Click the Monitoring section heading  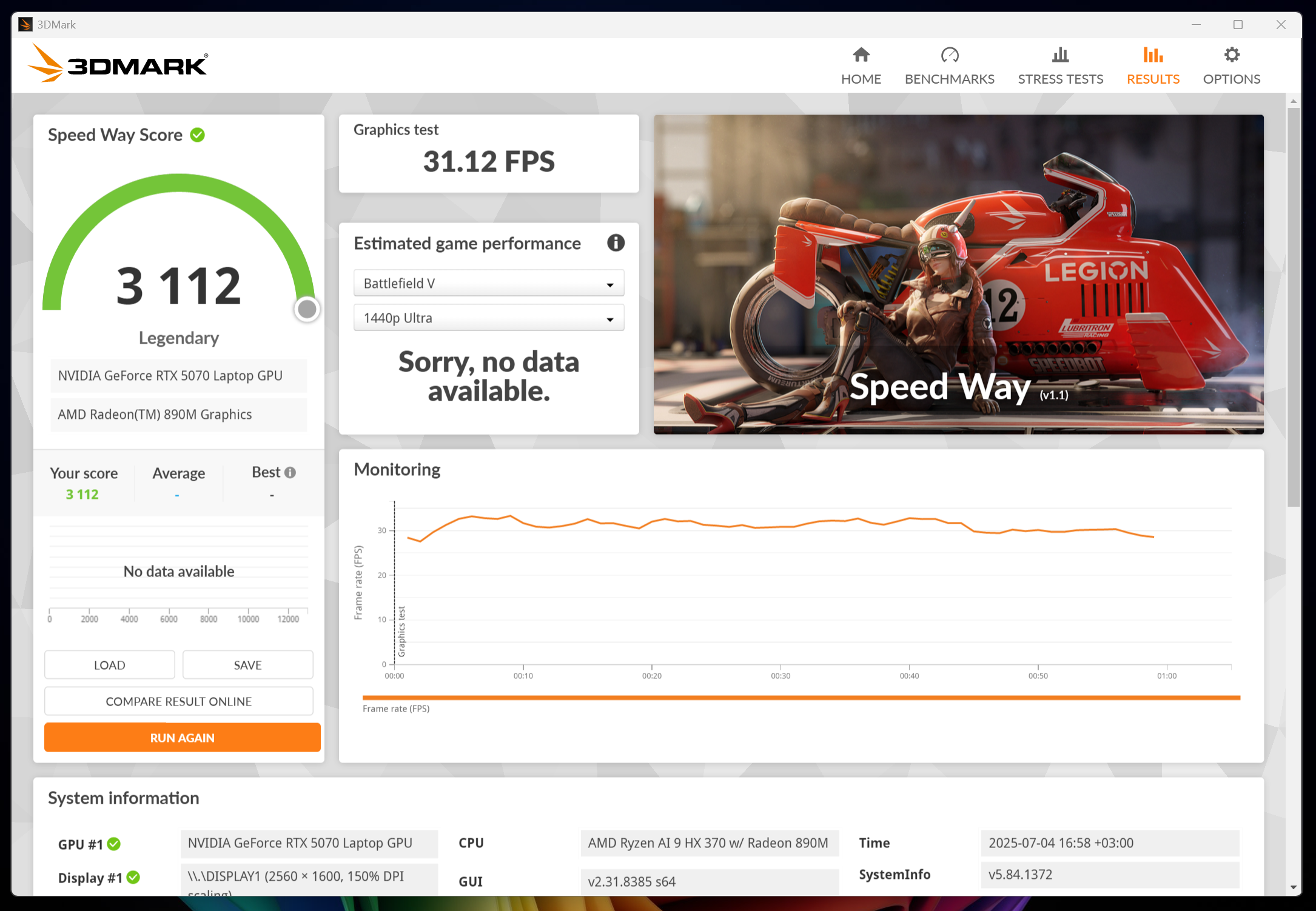[x=397, y=470]
